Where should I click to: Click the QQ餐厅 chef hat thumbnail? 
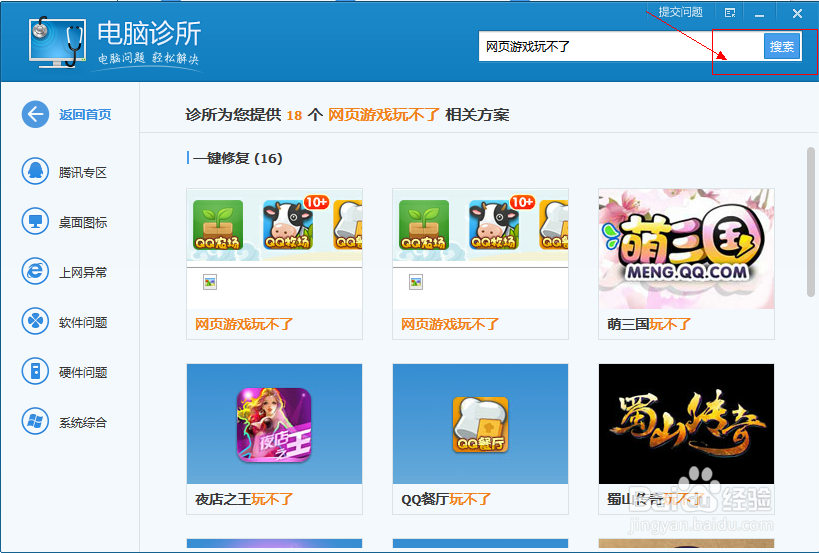click(481, 424)
